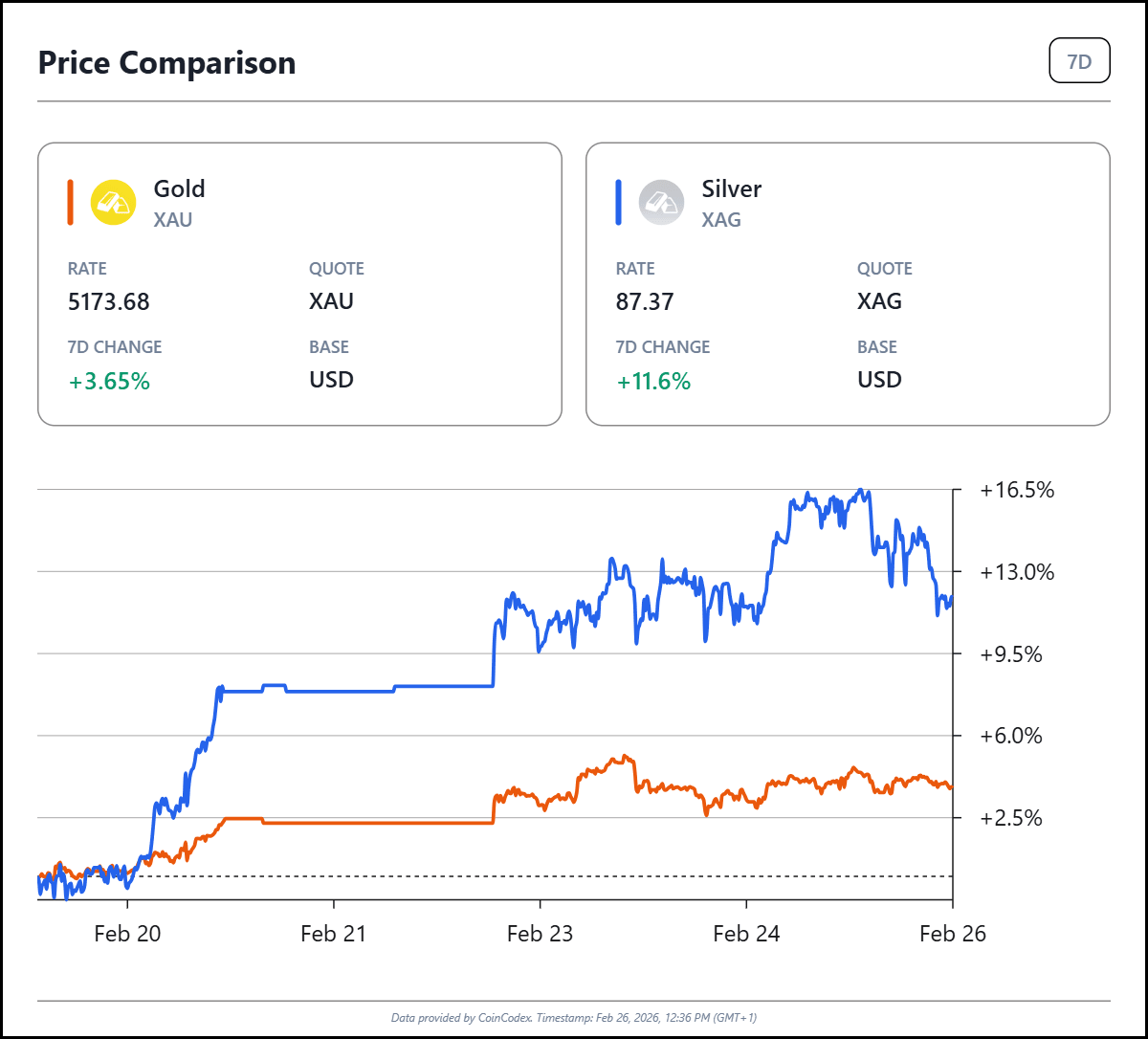Click the Feb 20 date axis label
Viewport: 1148px width, 1039px height.
pyautogui.click(x=127, y=934)
